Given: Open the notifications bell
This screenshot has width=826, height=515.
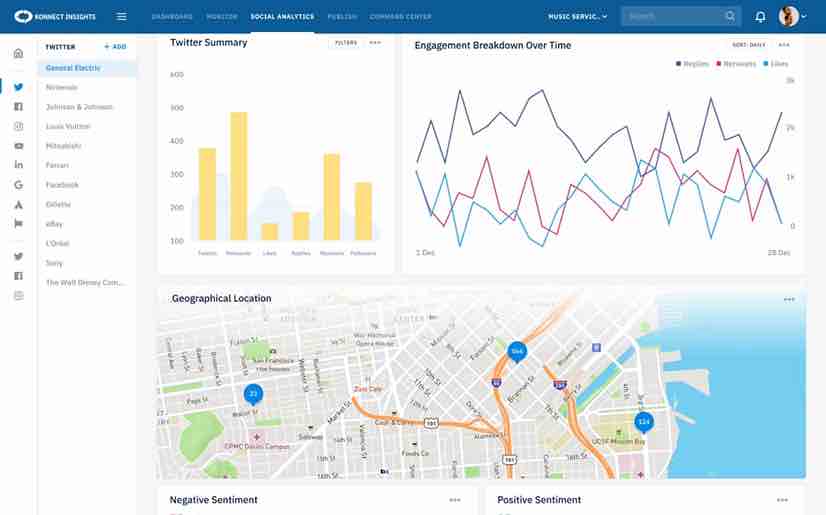Looking at the screenshot, I should point(760,17).
